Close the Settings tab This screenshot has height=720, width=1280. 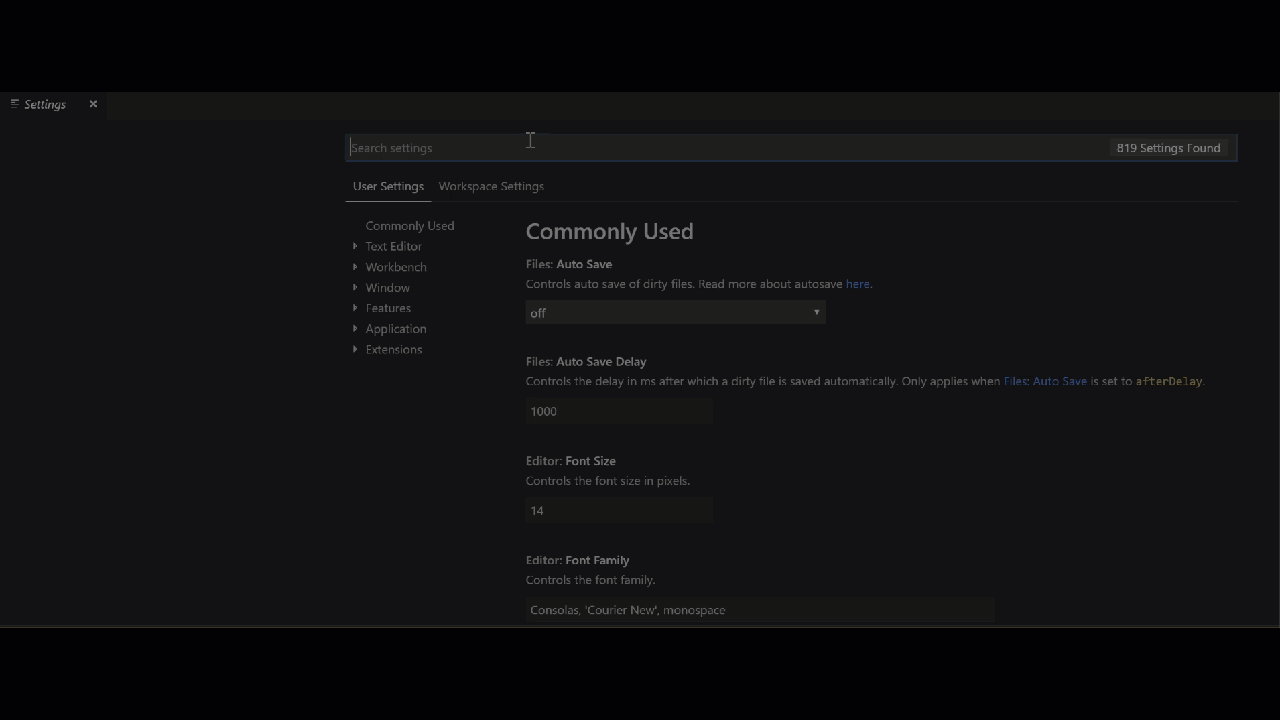(93, 104)
